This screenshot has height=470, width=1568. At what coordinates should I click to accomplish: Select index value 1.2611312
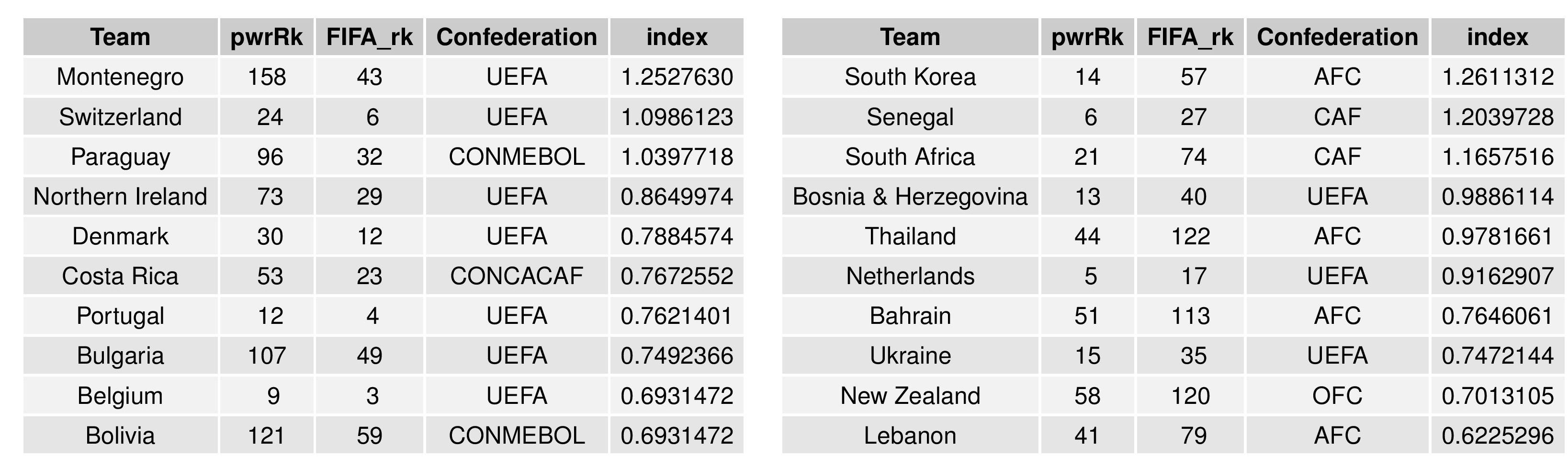[x=1498, y=77]
